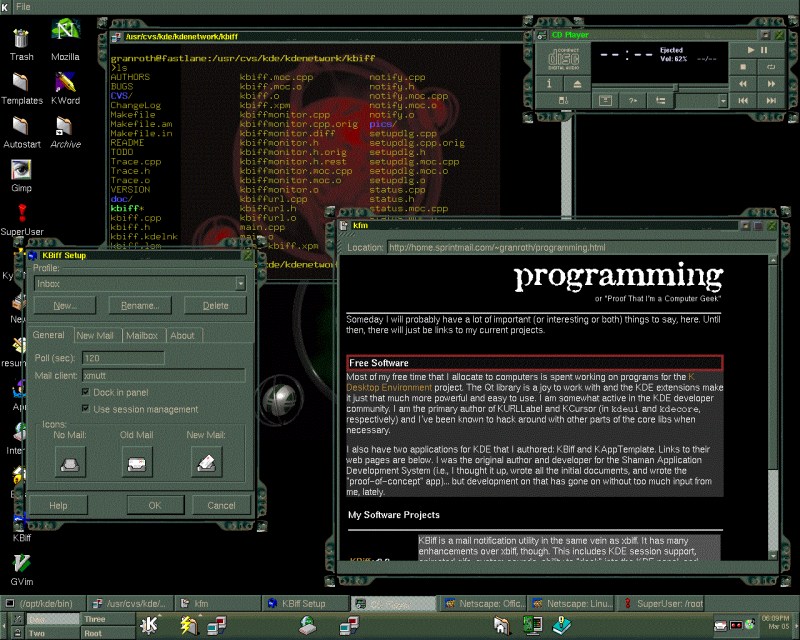Open the home folder panel icon
The image size is (800, 640).
click(x=502, y=625)
